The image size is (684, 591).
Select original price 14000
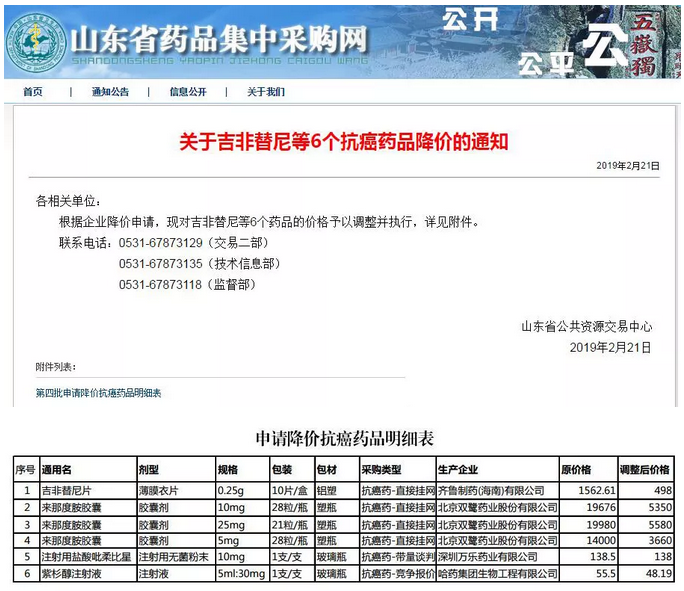click(588, 540)
